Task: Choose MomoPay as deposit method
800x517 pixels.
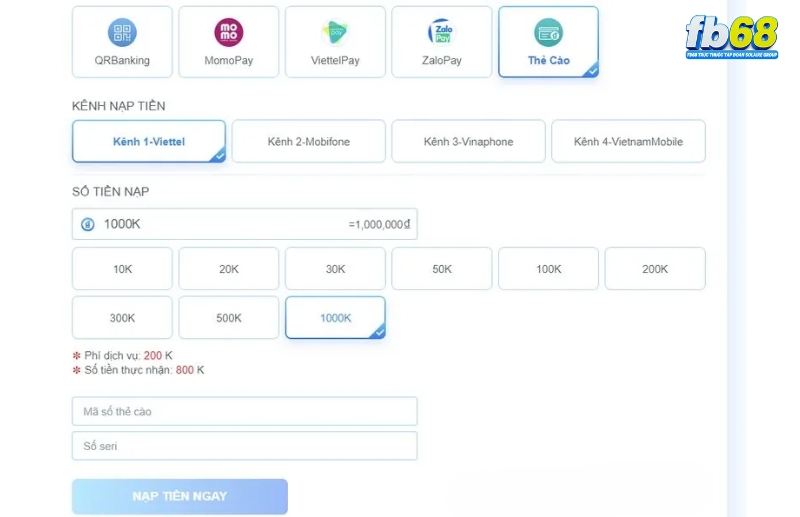Action: (x=229, y=42)
